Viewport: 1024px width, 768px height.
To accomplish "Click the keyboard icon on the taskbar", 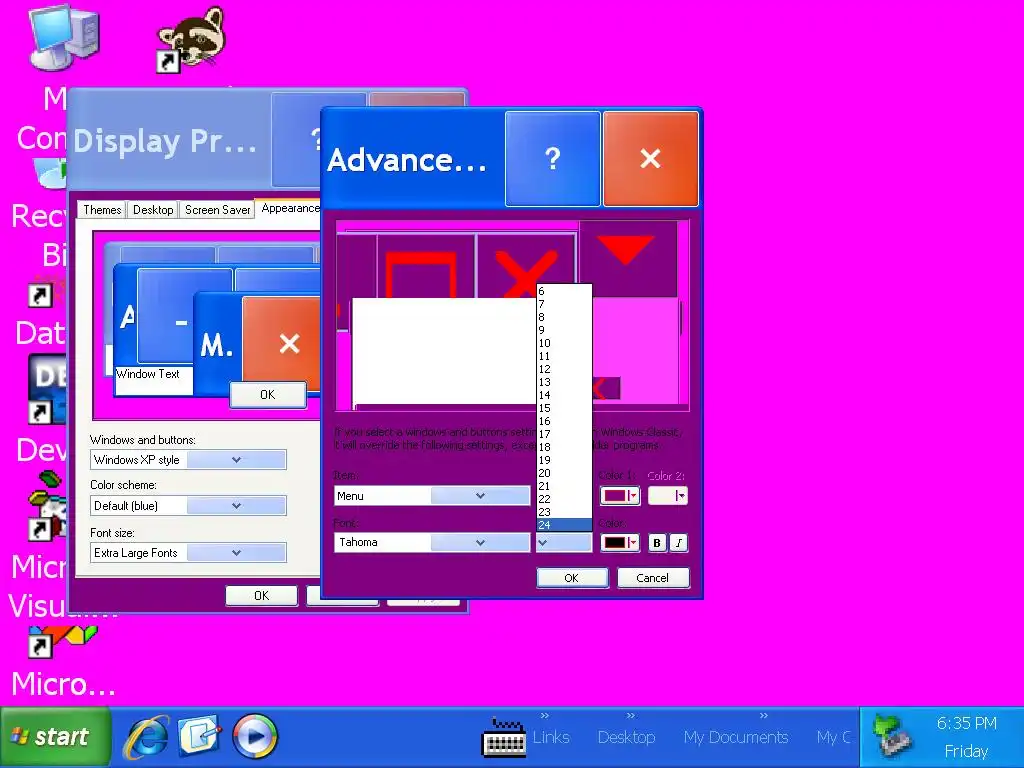I will (504, 738).
